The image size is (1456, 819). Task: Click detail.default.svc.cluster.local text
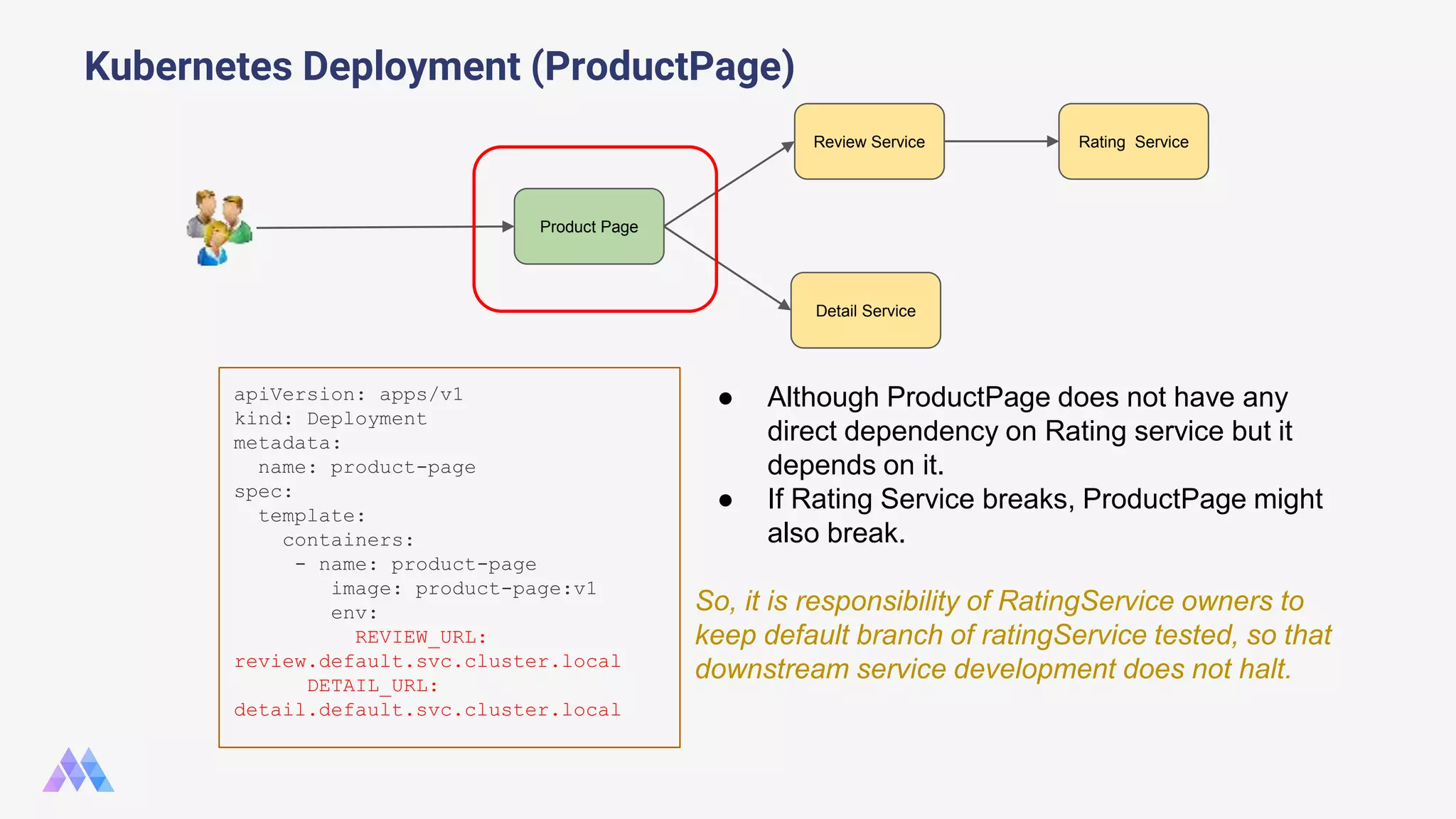[x=427, y=710]
